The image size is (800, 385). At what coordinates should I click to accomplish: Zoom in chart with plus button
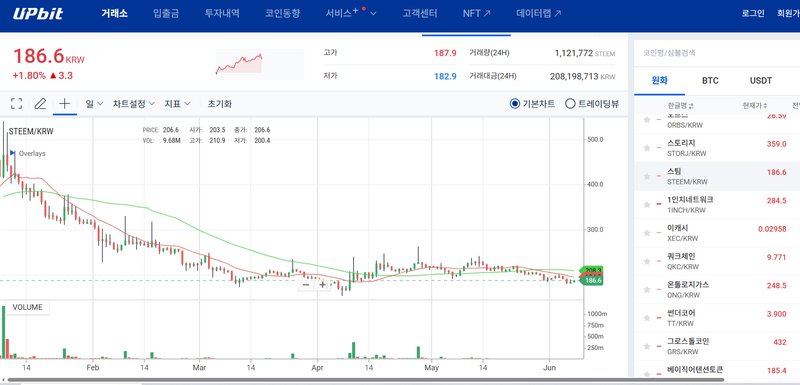(322, 285)
